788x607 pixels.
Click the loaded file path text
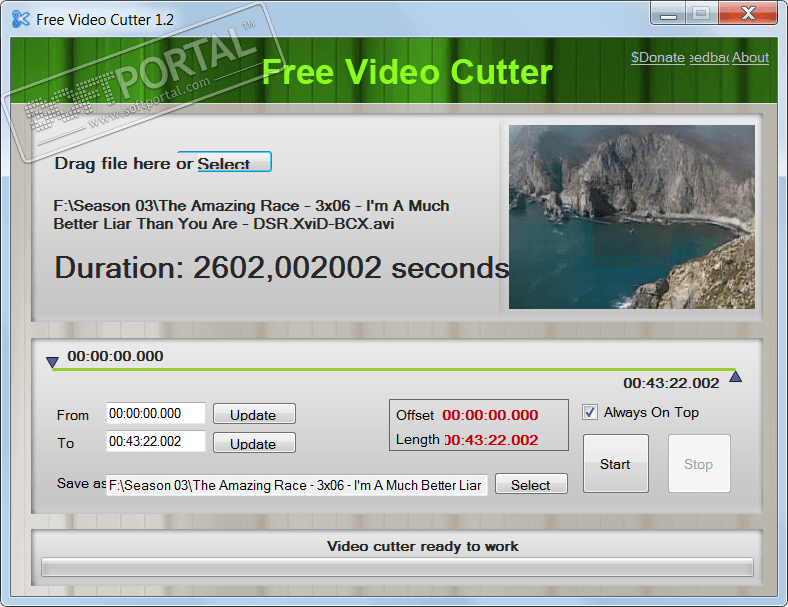251,215
